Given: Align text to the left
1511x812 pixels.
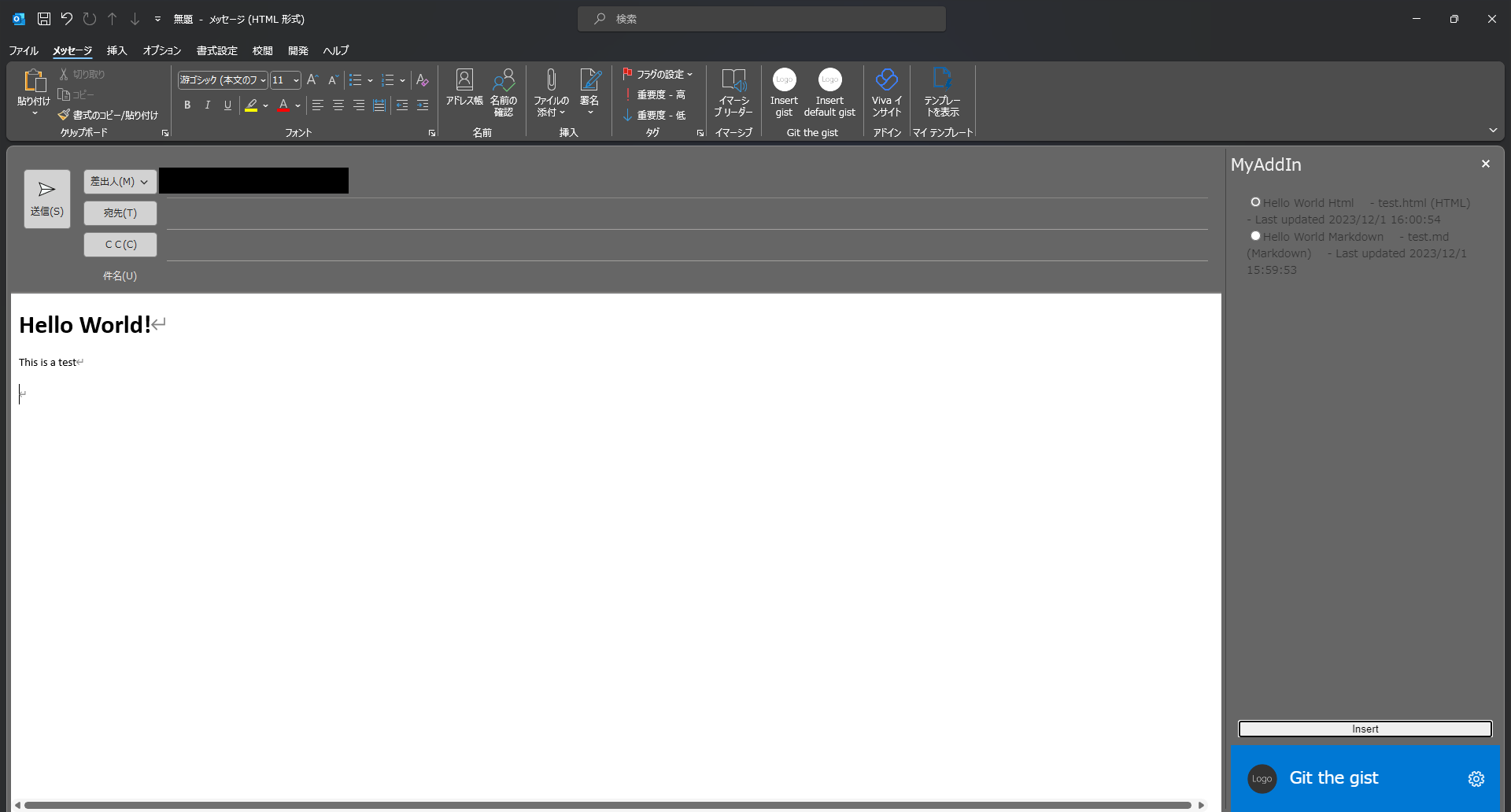Looking at the screenshot, I should (318, 105).
